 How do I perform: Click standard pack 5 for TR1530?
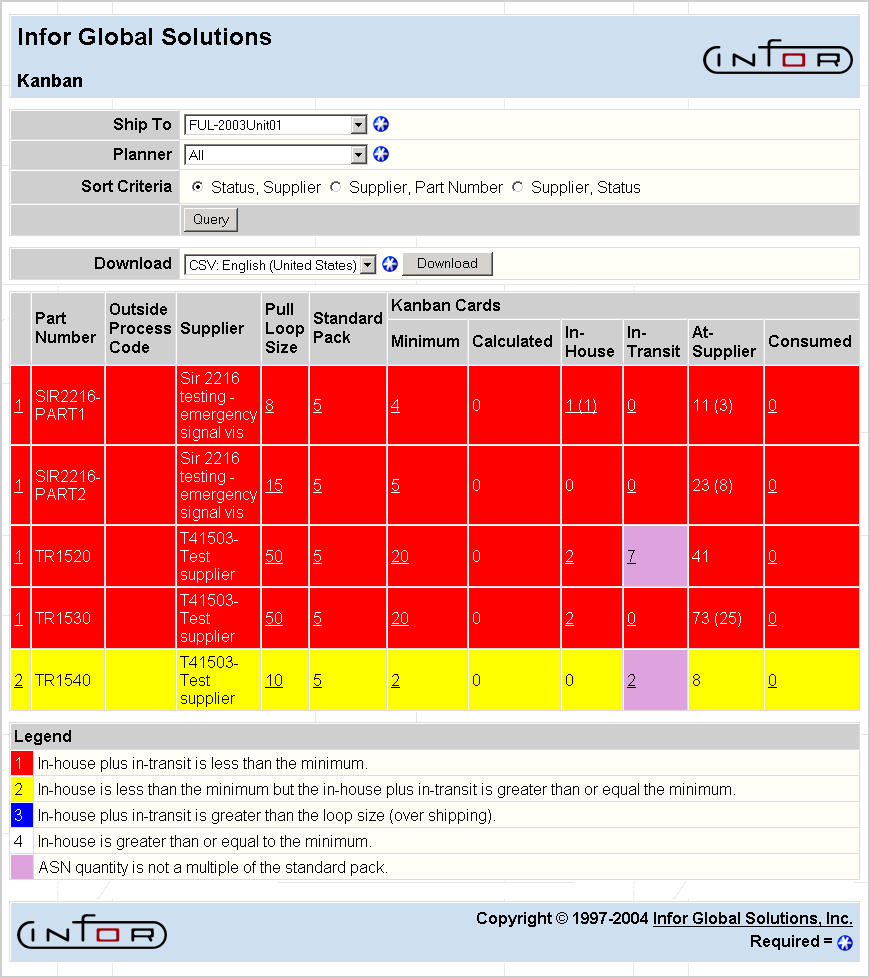point(317,618)
